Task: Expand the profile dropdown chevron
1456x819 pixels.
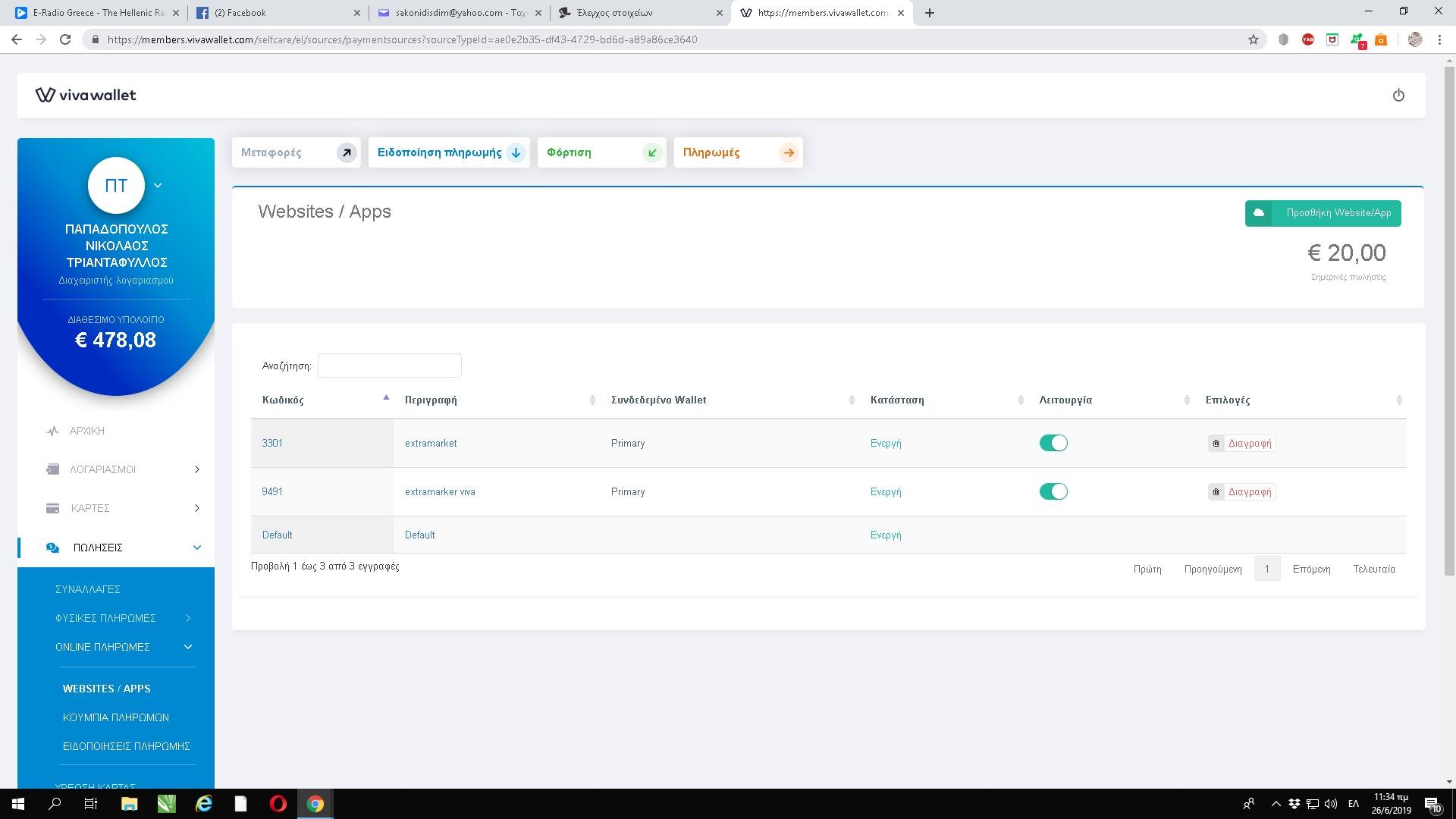Action: [158, 185]
